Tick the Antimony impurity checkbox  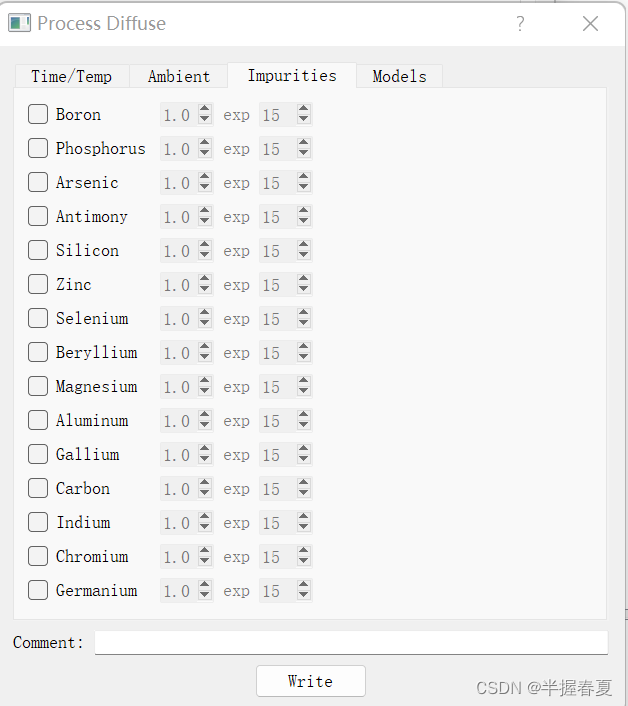coord(38,216)
